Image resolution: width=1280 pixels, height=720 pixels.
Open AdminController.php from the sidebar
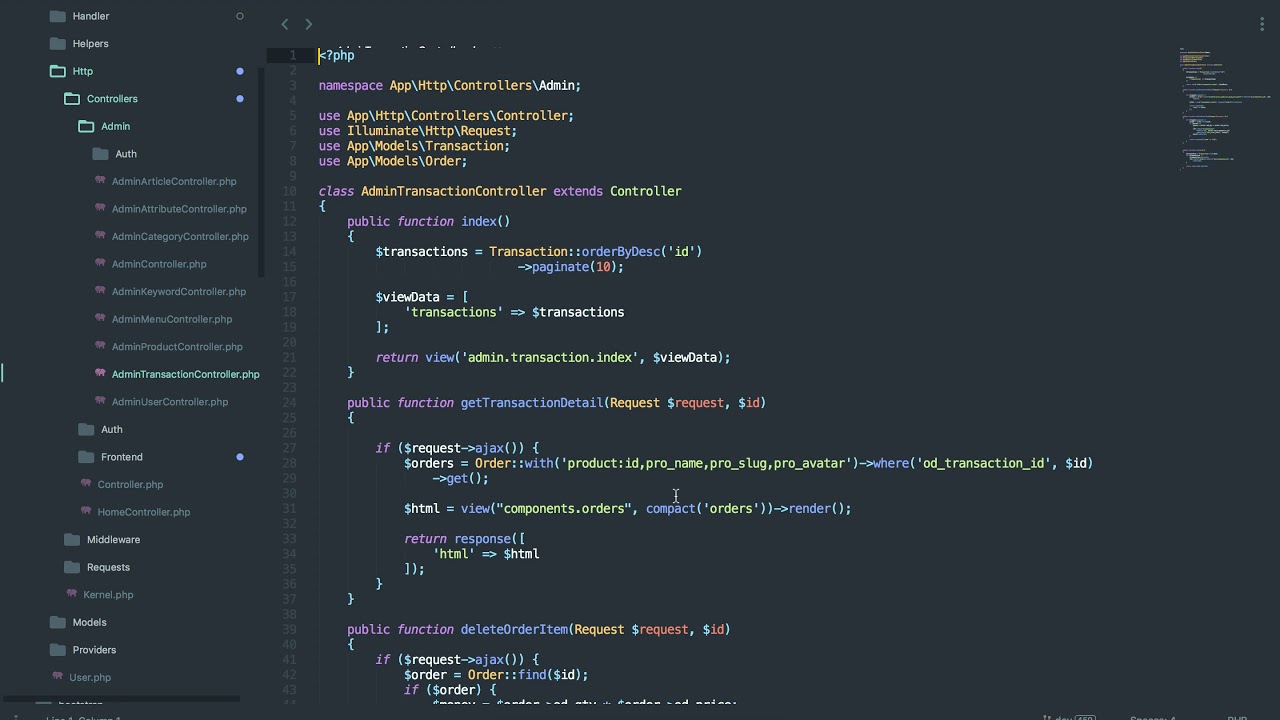(159, 264)
